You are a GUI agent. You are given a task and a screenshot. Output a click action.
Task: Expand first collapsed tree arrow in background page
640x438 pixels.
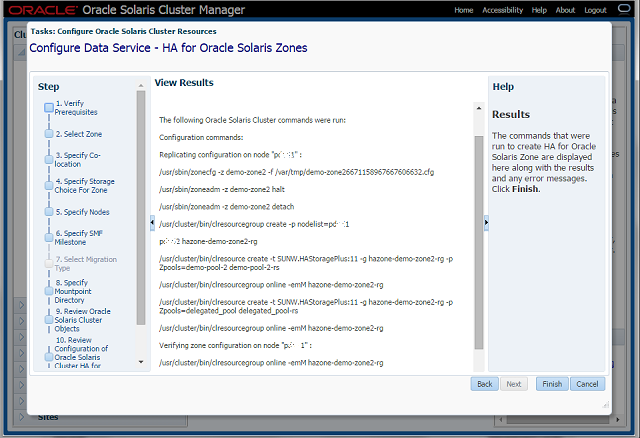click(x=22, y=305)
